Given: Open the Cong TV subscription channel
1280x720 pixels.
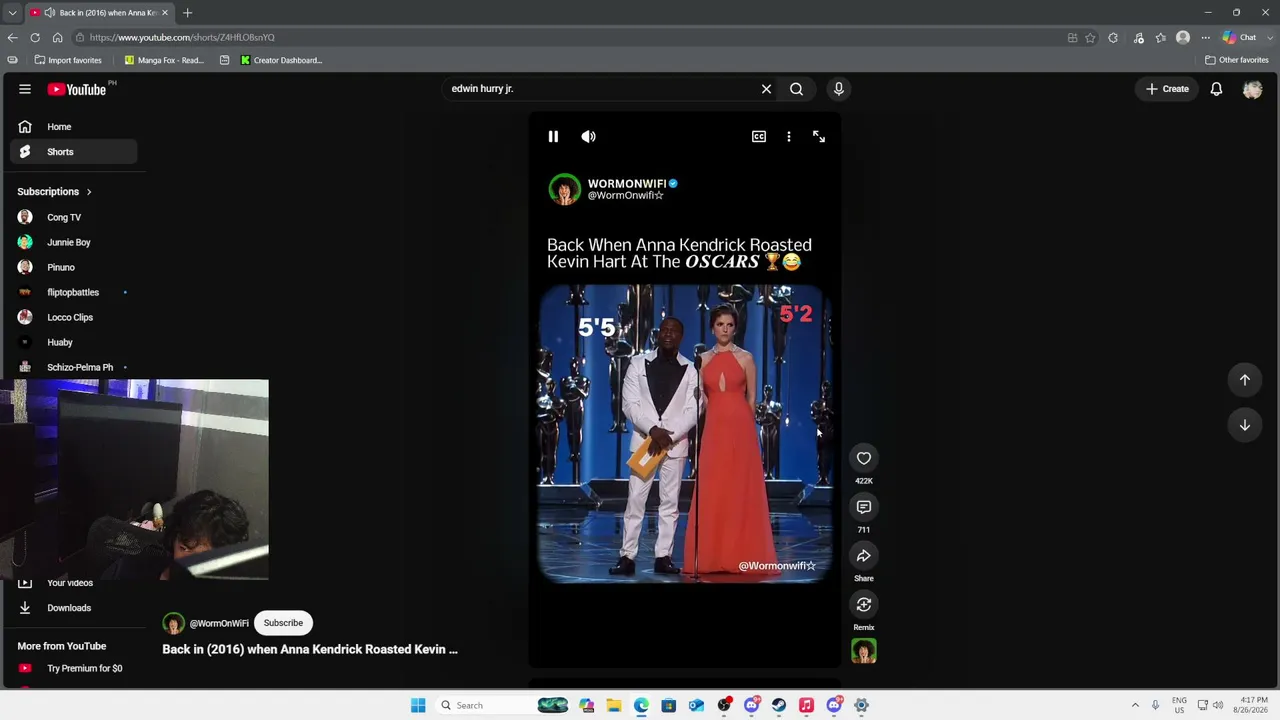Looking at the screenshot, I should click(74, 217).
